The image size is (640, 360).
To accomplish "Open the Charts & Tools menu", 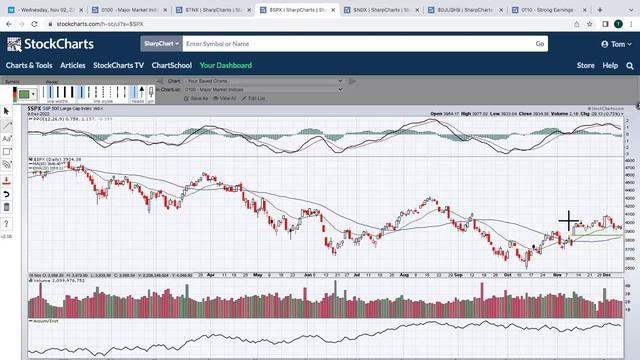I will (29, 65).
